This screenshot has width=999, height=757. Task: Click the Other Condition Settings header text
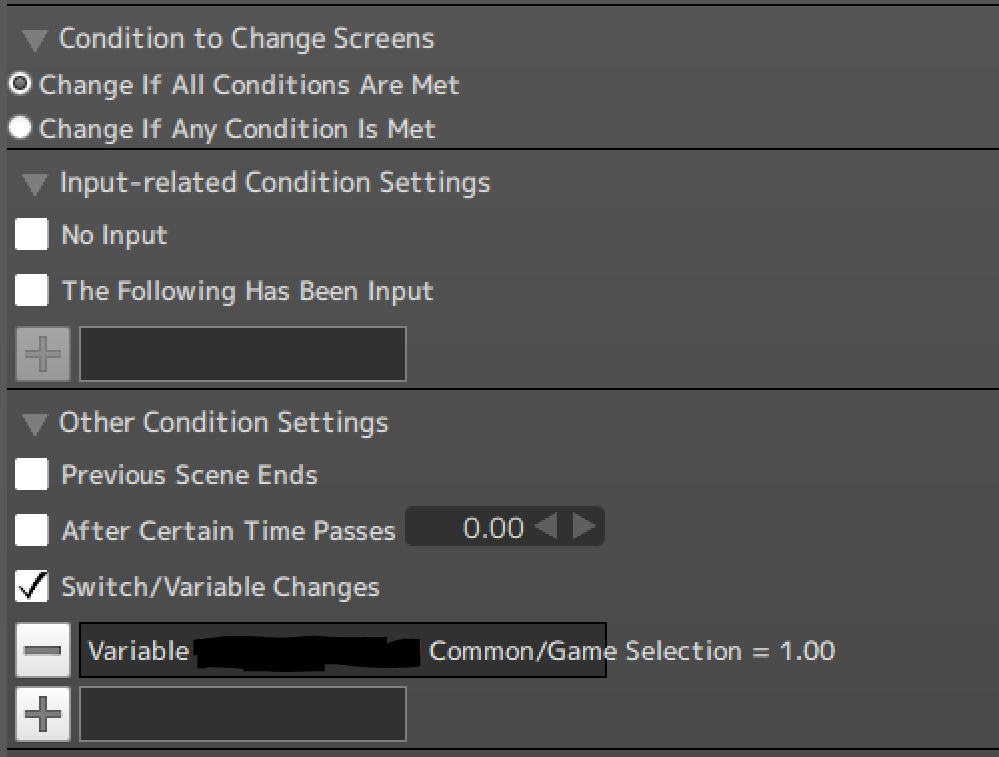click(223, 422)
